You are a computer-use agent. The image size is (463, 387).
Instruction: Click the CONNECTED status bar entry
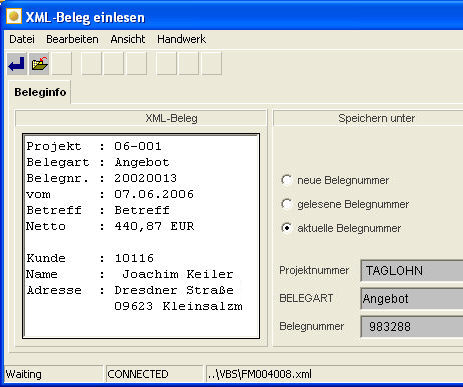coord(154,374)
